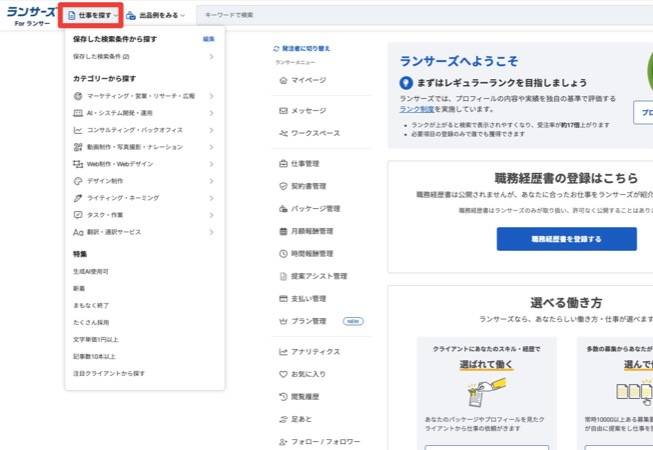This screenshot has width=653, height=450.
Task: Open パッケージ管理 icon in sidebar
Action: [x=283, y=209]
